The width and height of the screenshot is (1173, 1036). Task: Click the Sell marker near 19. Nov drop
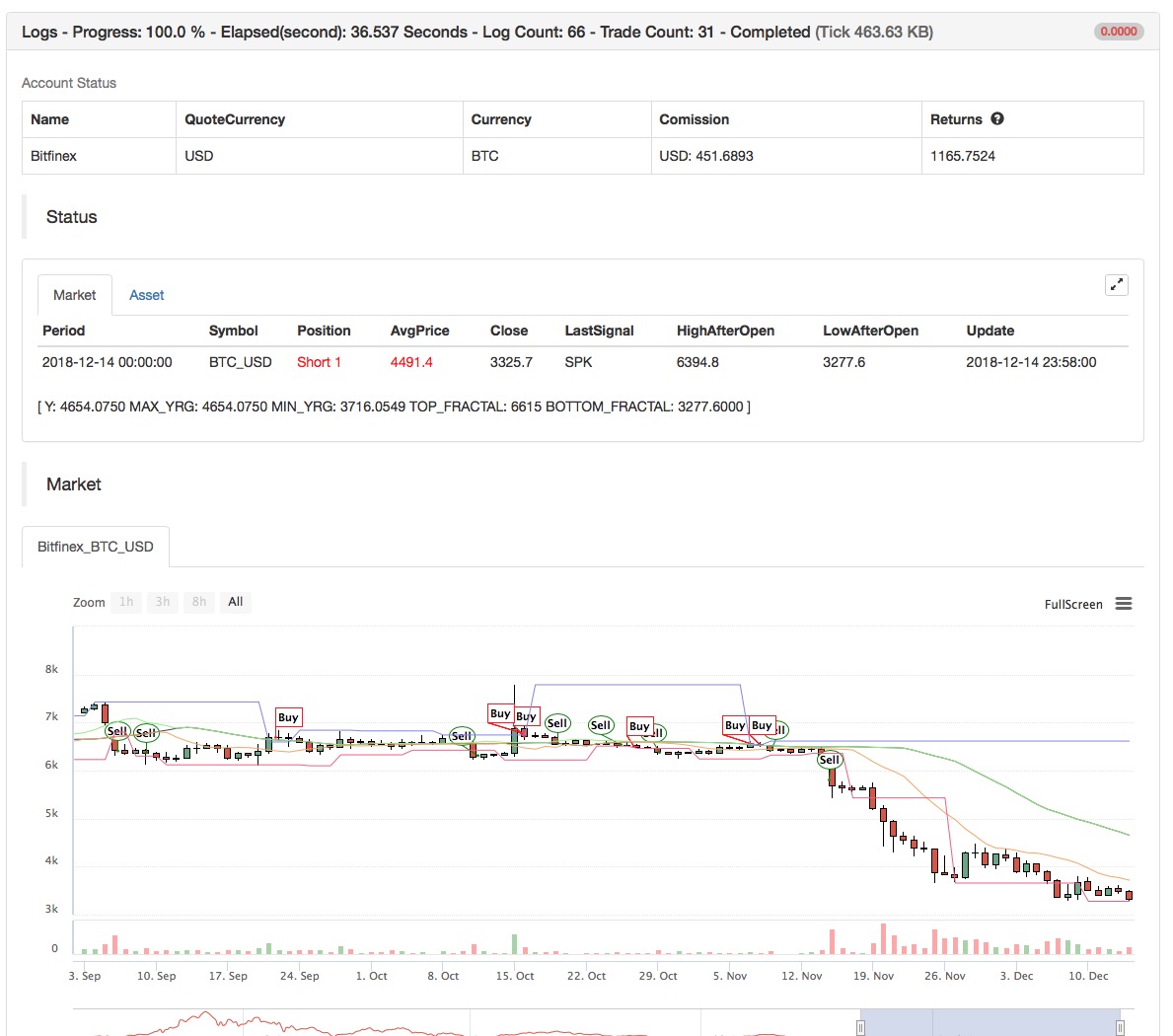(x=829, y=760)
